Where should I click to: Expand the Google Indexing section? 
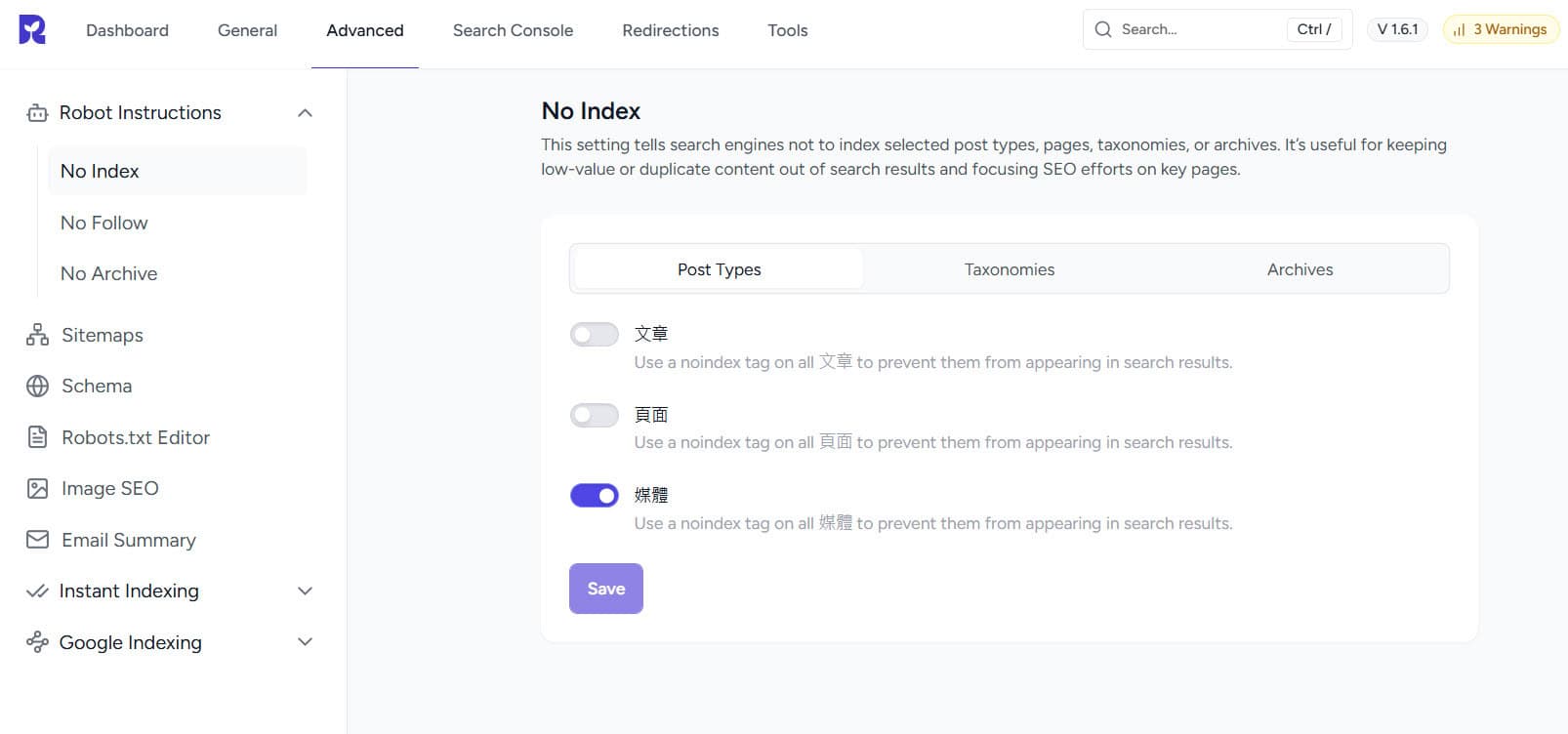click(x=305, y=642)
